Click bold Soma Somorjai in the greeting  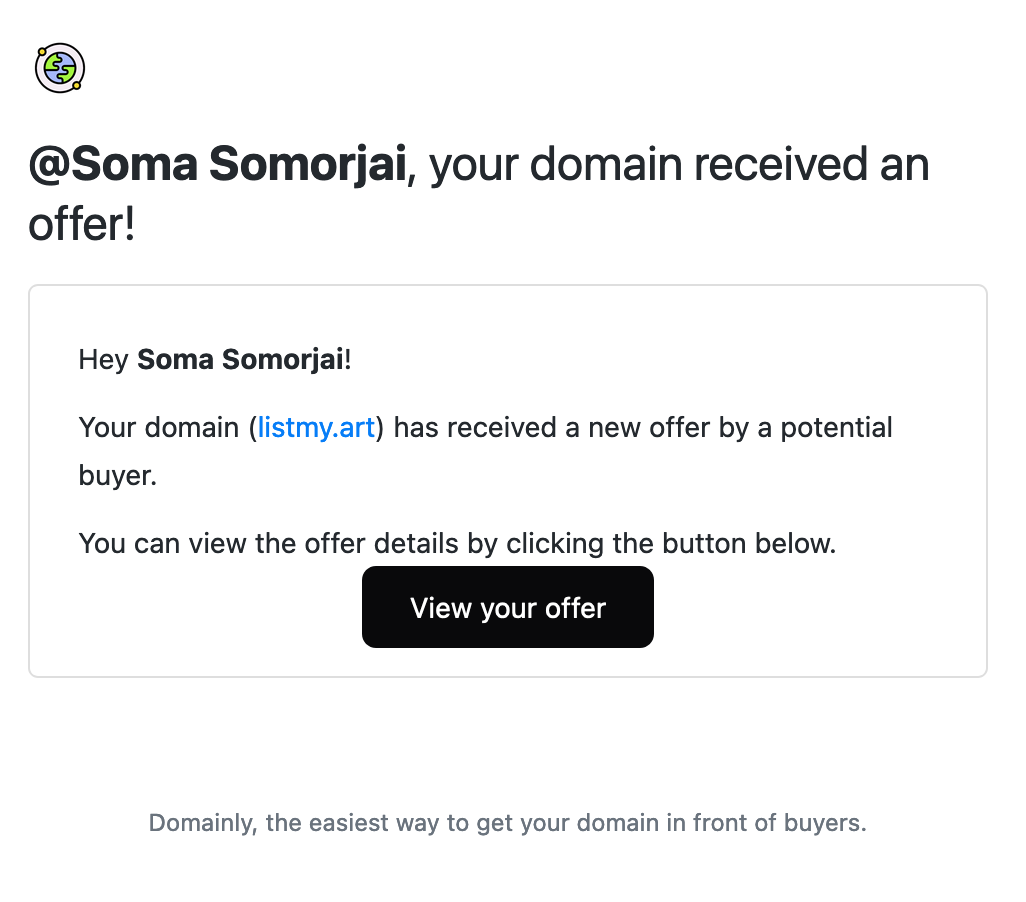(x=241, y=359)
